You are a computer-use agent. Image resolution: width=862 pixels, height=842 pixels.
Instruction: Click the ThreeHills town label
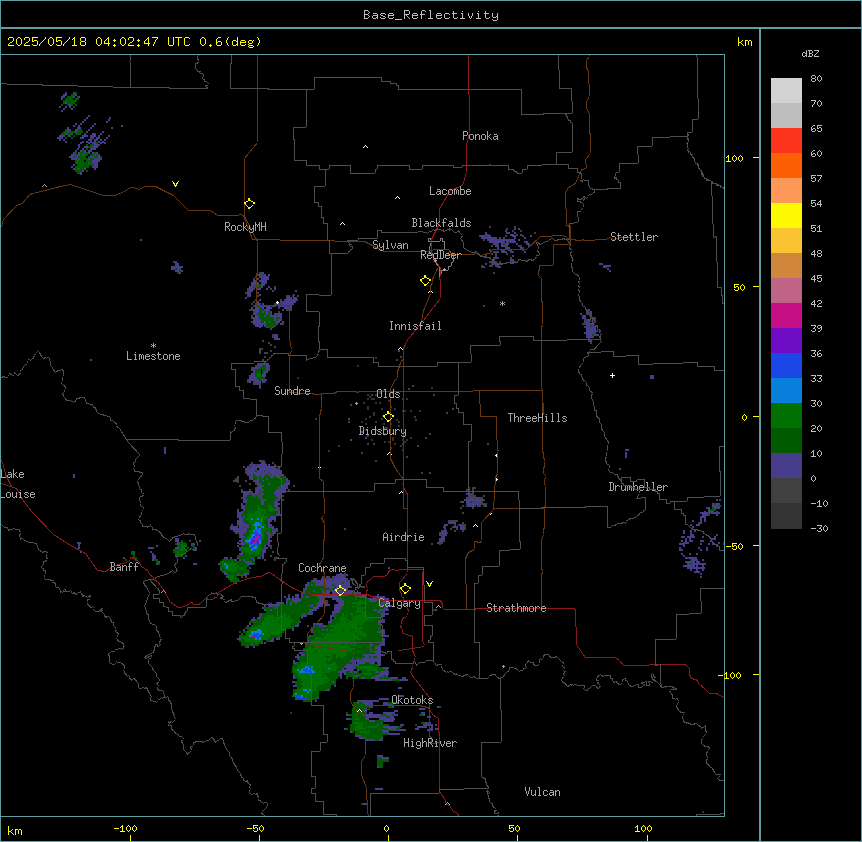[x=537, y=418]
